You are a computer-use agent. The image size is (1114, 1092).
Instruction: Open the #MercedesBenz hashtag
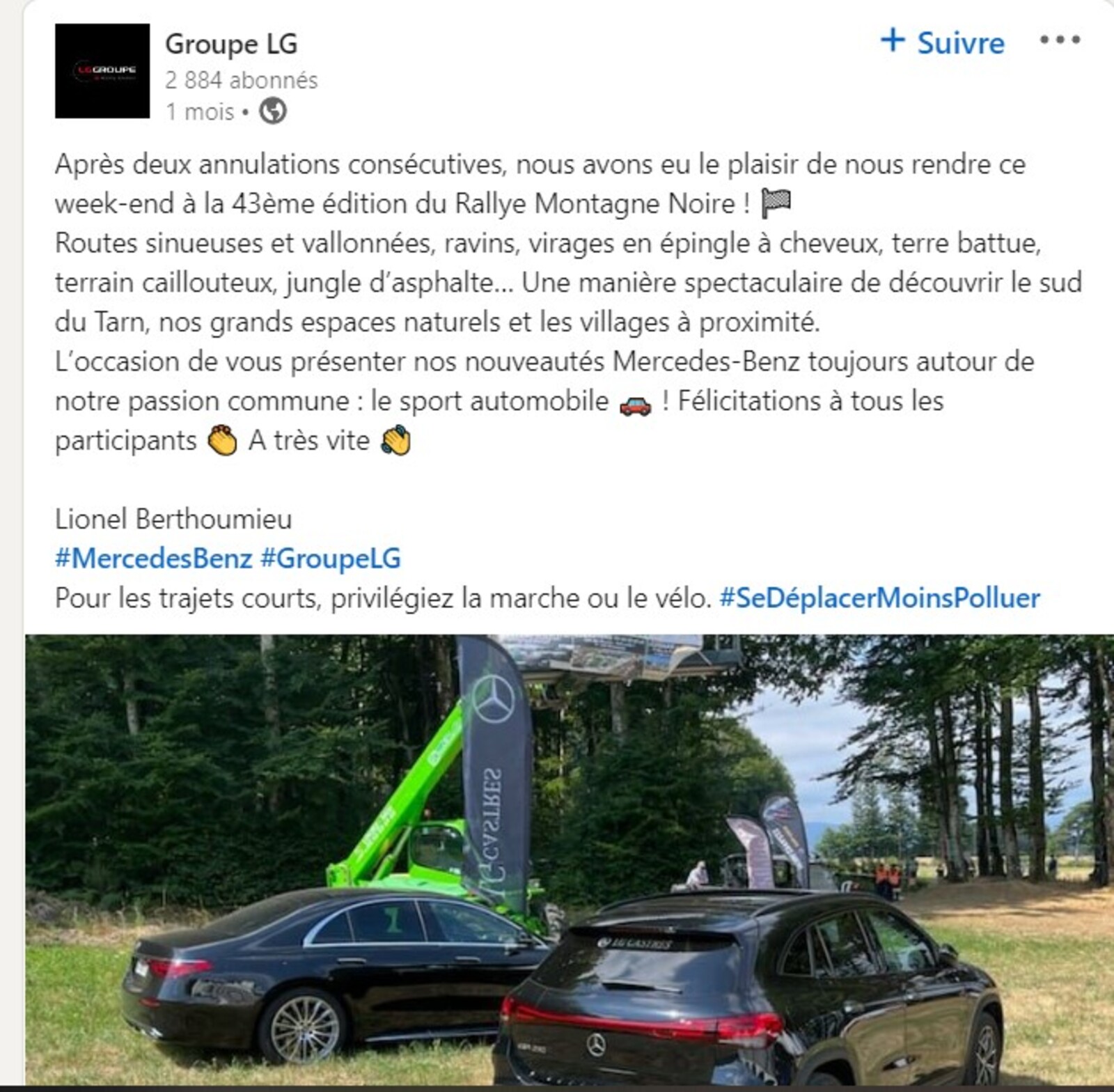[x=154, y=559]
